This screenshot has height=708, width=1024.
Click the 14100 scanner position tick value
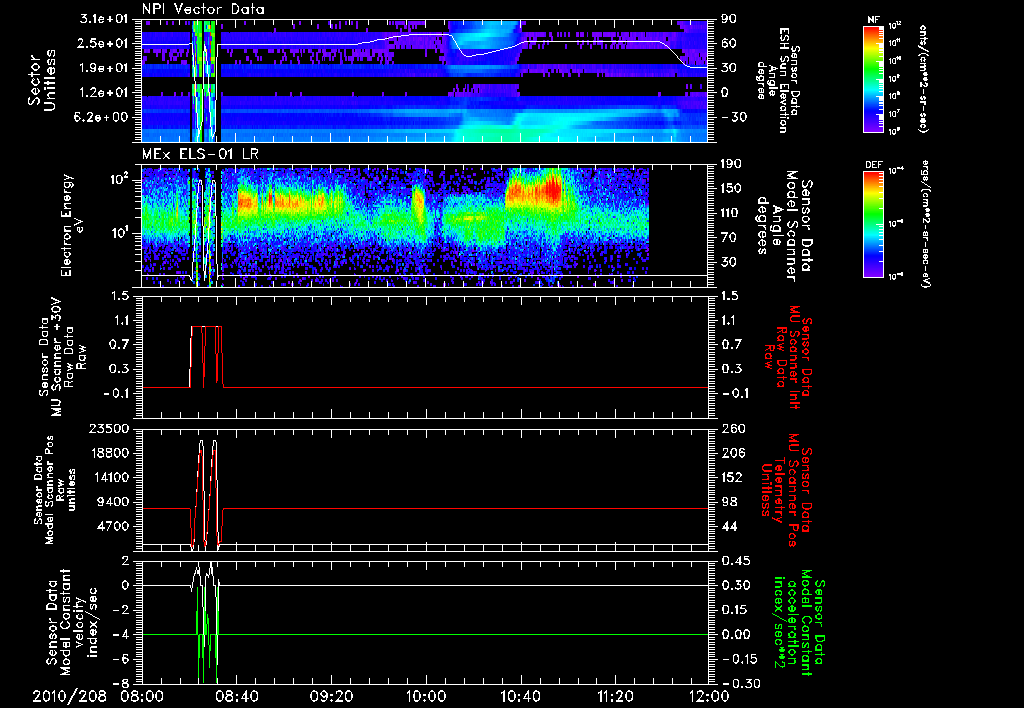tap(109, 477)
